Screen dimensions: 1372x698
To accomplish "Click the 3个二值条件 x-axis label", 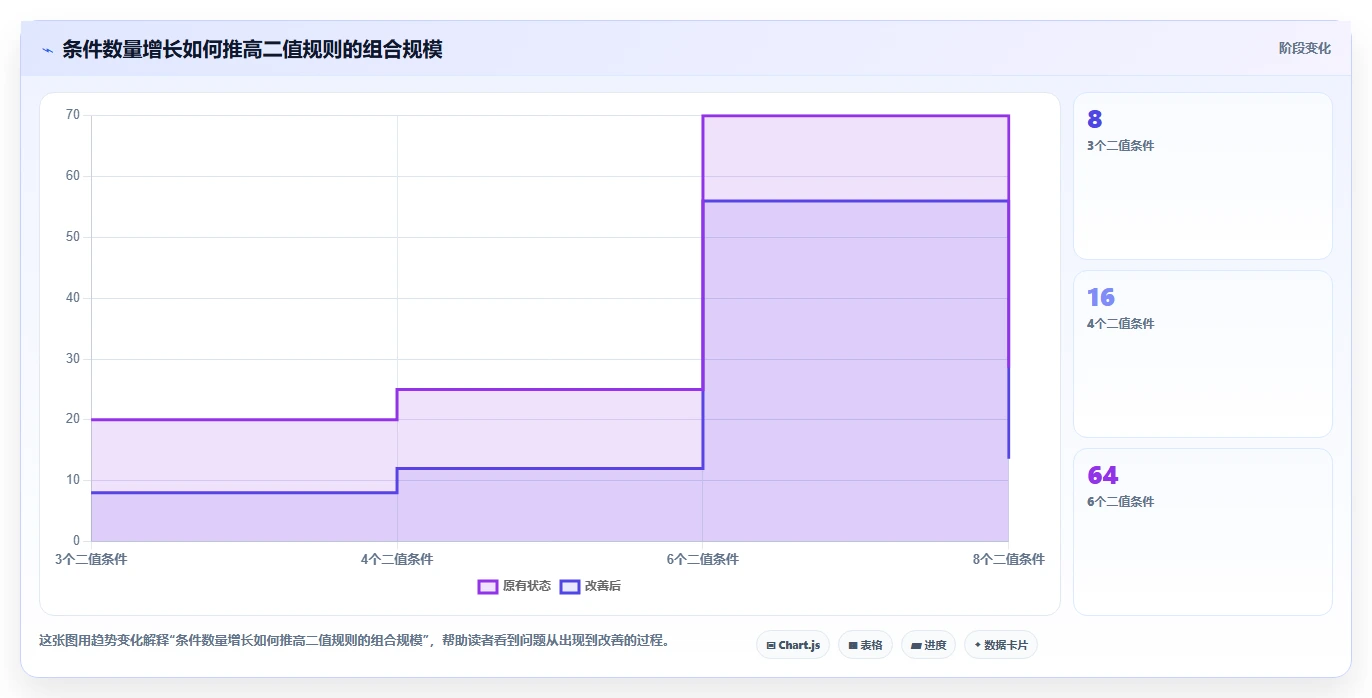I will [91, 560].
